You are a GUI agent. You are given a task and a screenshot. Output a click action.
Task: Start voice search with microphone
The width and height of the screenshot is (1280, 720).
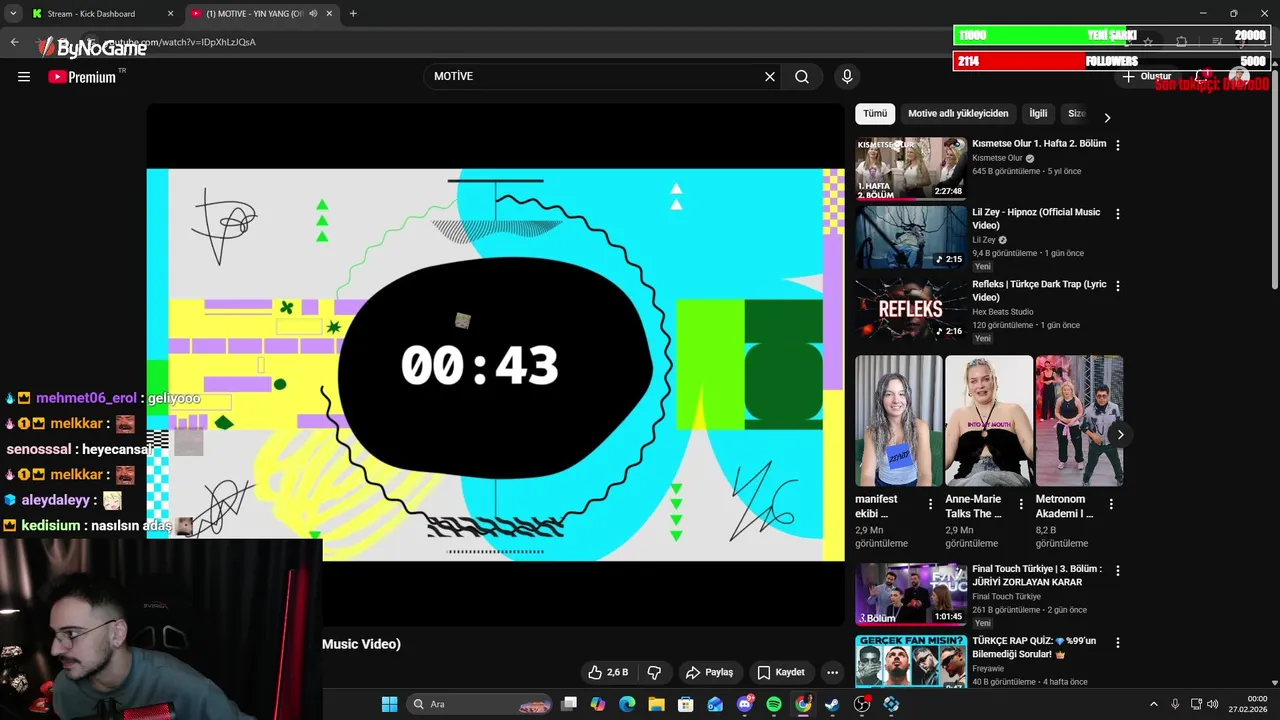tap(847, 77)
